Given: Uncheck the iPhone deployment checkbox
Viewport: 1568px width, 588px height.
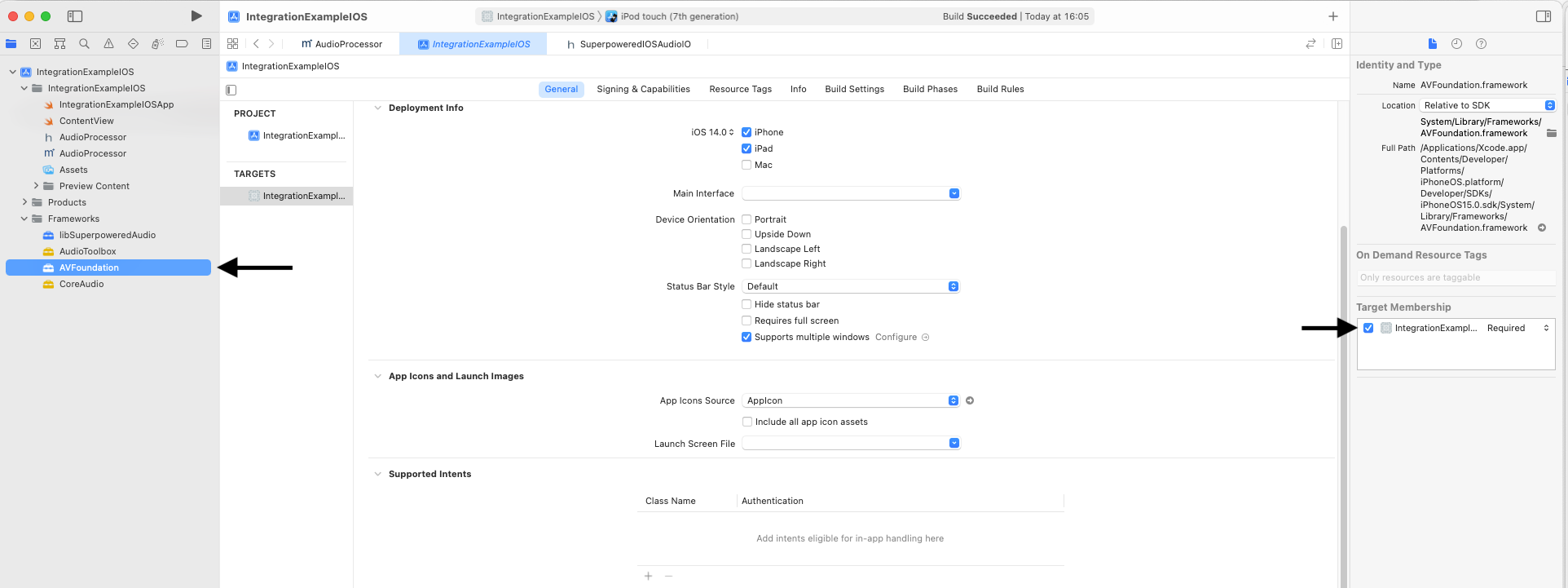Looking at the screenshot, I should pos(747,132).
